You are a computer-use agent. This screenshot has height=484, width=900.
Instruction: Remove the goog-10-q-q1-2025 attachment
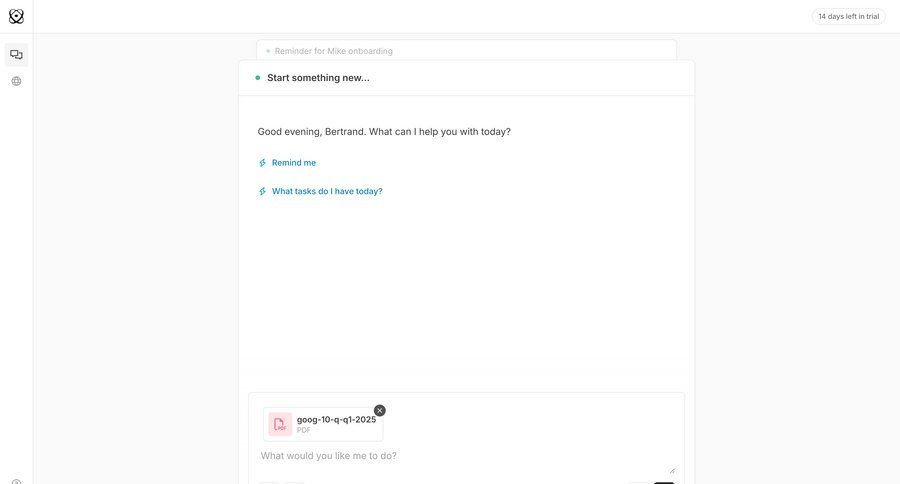(379, 410)
